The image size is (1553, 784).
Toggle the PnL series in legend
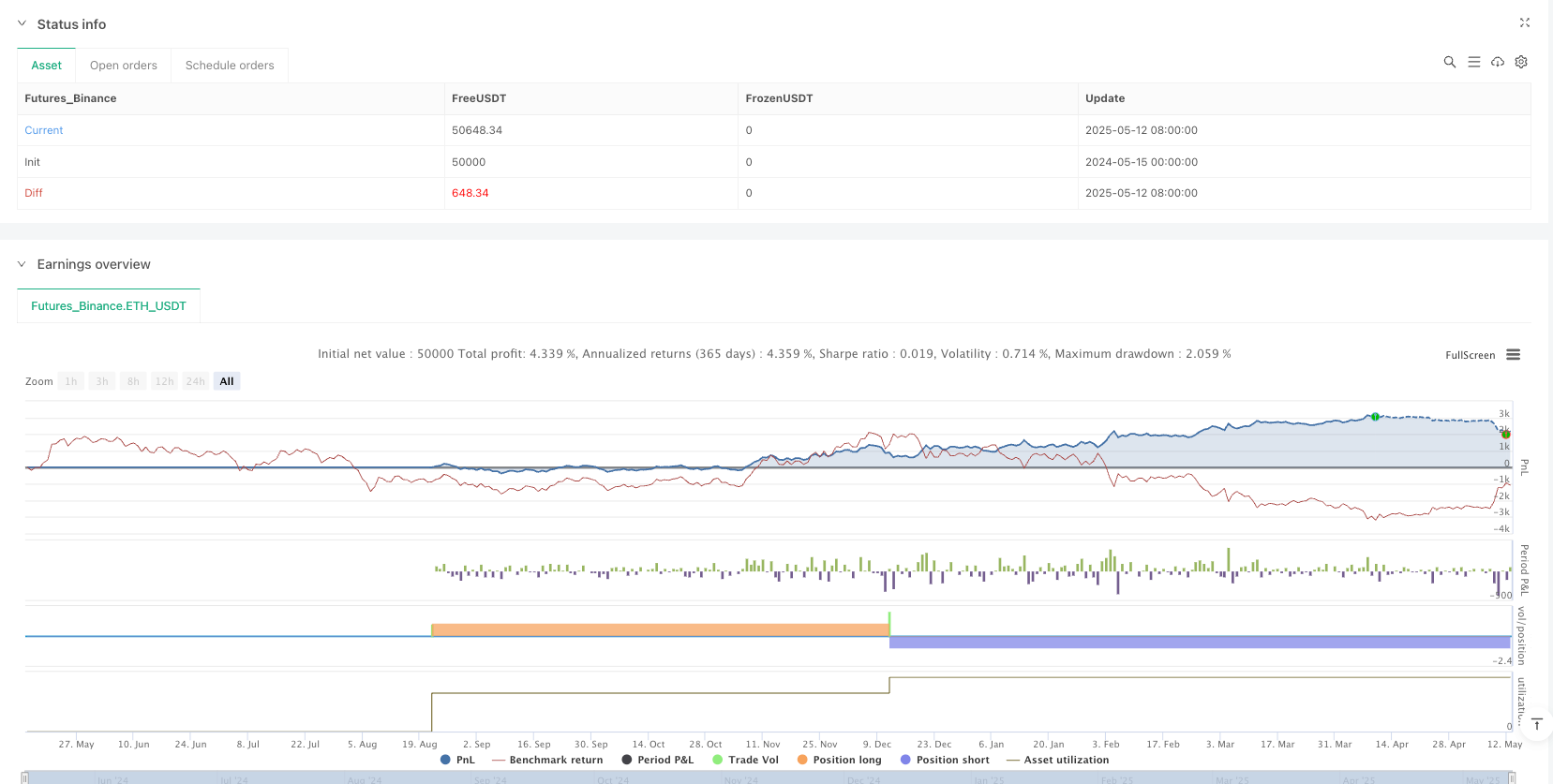coord(457,760)
